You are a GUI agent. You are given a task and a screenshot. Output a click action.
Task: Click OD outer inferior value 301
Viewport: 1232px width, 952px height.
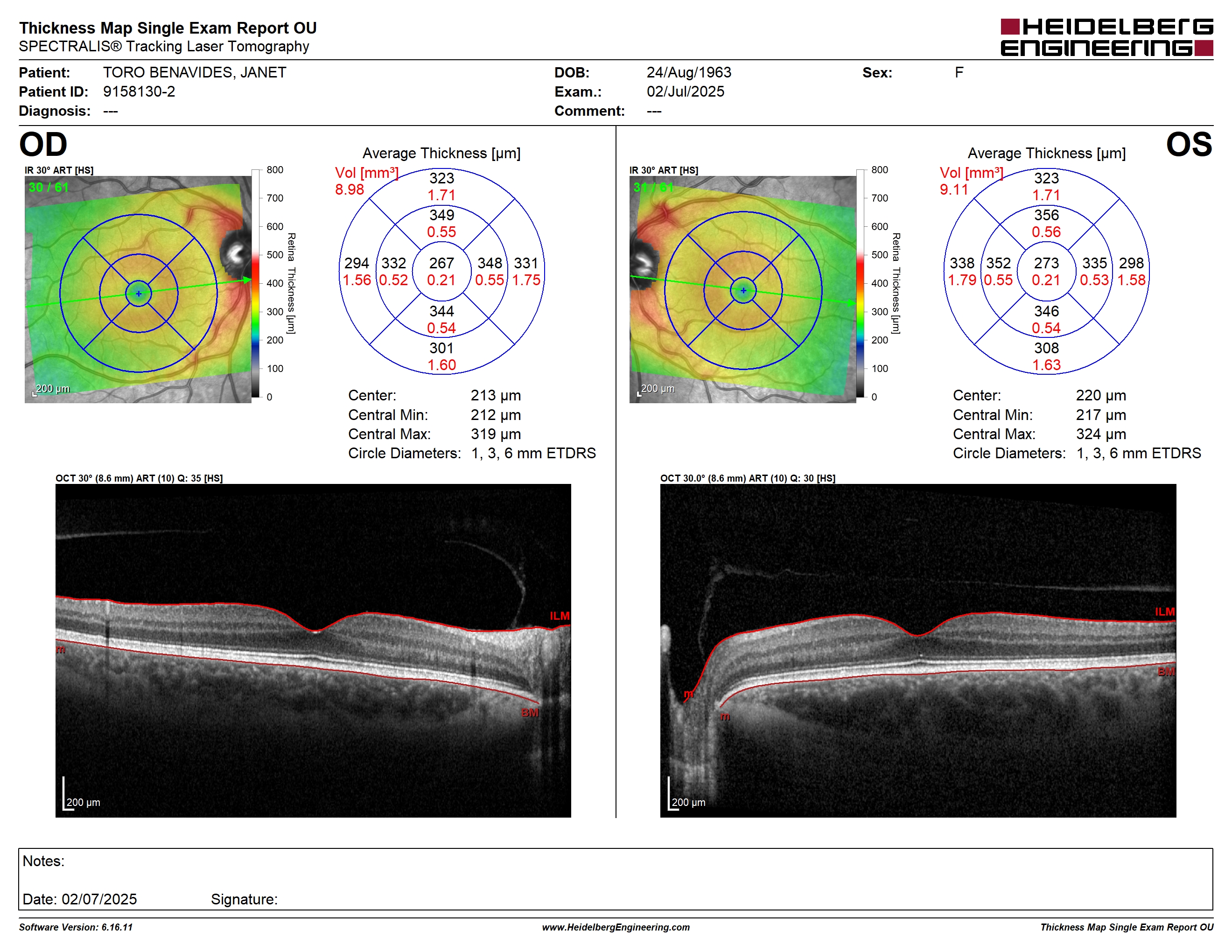click(441, 349)
